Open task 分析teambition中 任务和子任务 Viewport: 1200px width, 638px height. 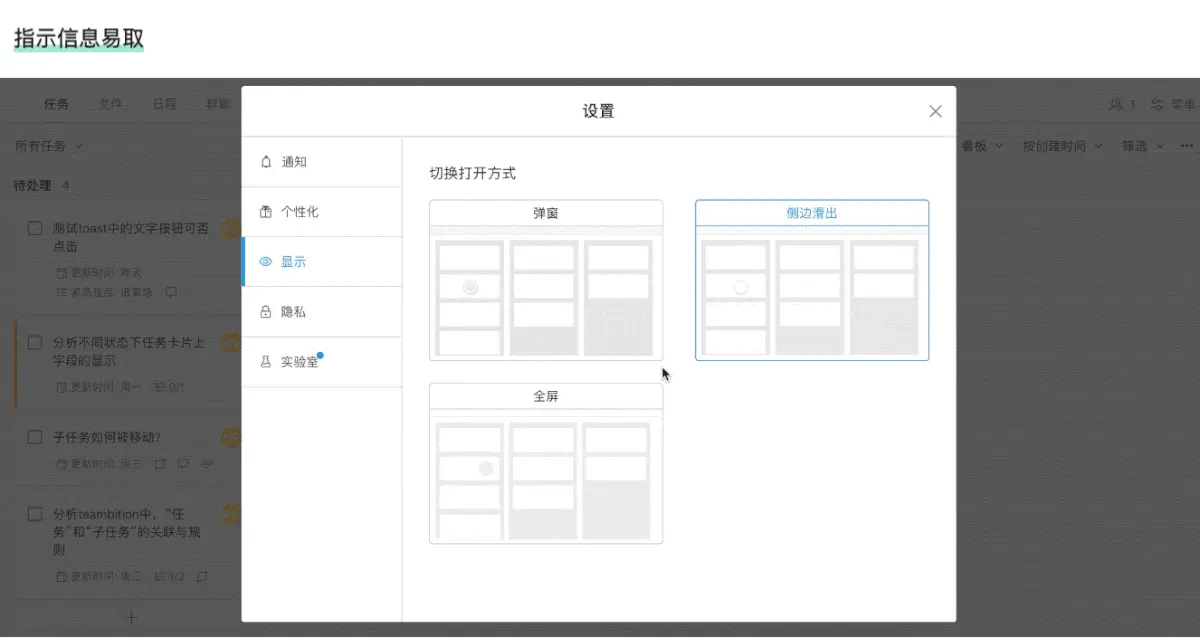click(x=127, y=531)
